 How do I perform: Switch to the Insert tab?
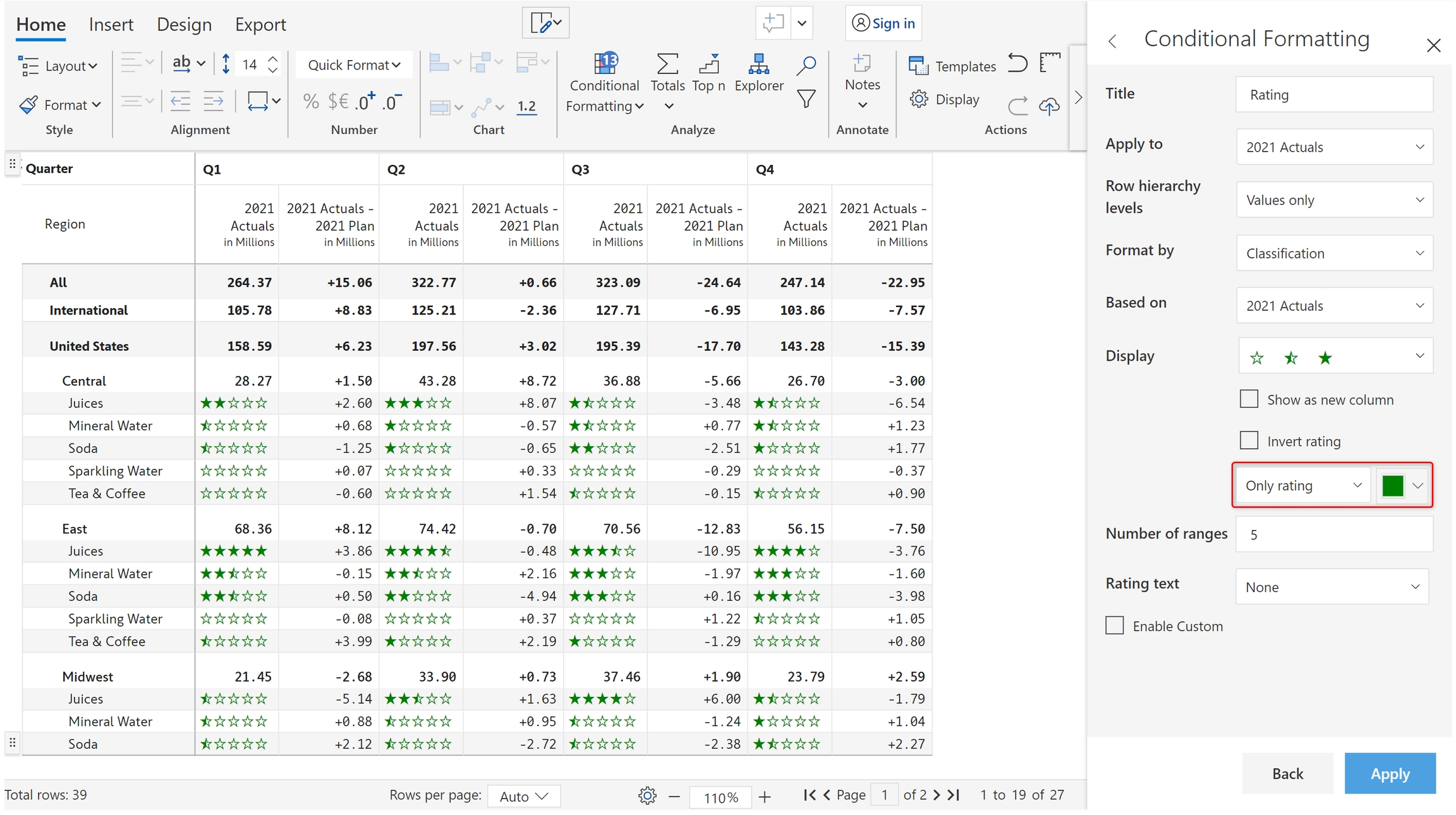coord(111,25)
